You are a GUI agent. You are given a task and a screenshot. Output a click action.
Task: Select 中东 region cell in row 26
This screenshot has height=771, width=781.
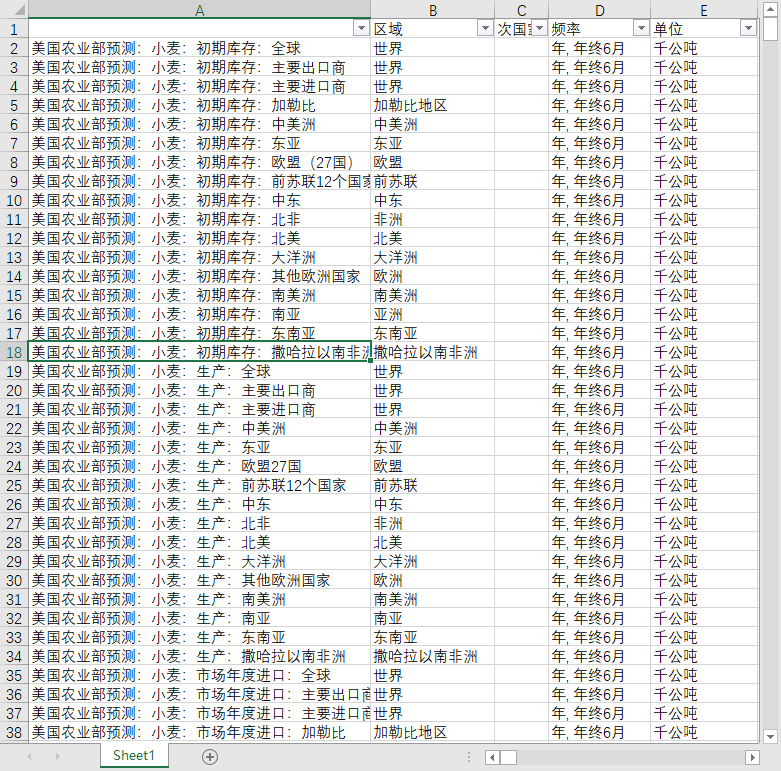click(433, 505)
